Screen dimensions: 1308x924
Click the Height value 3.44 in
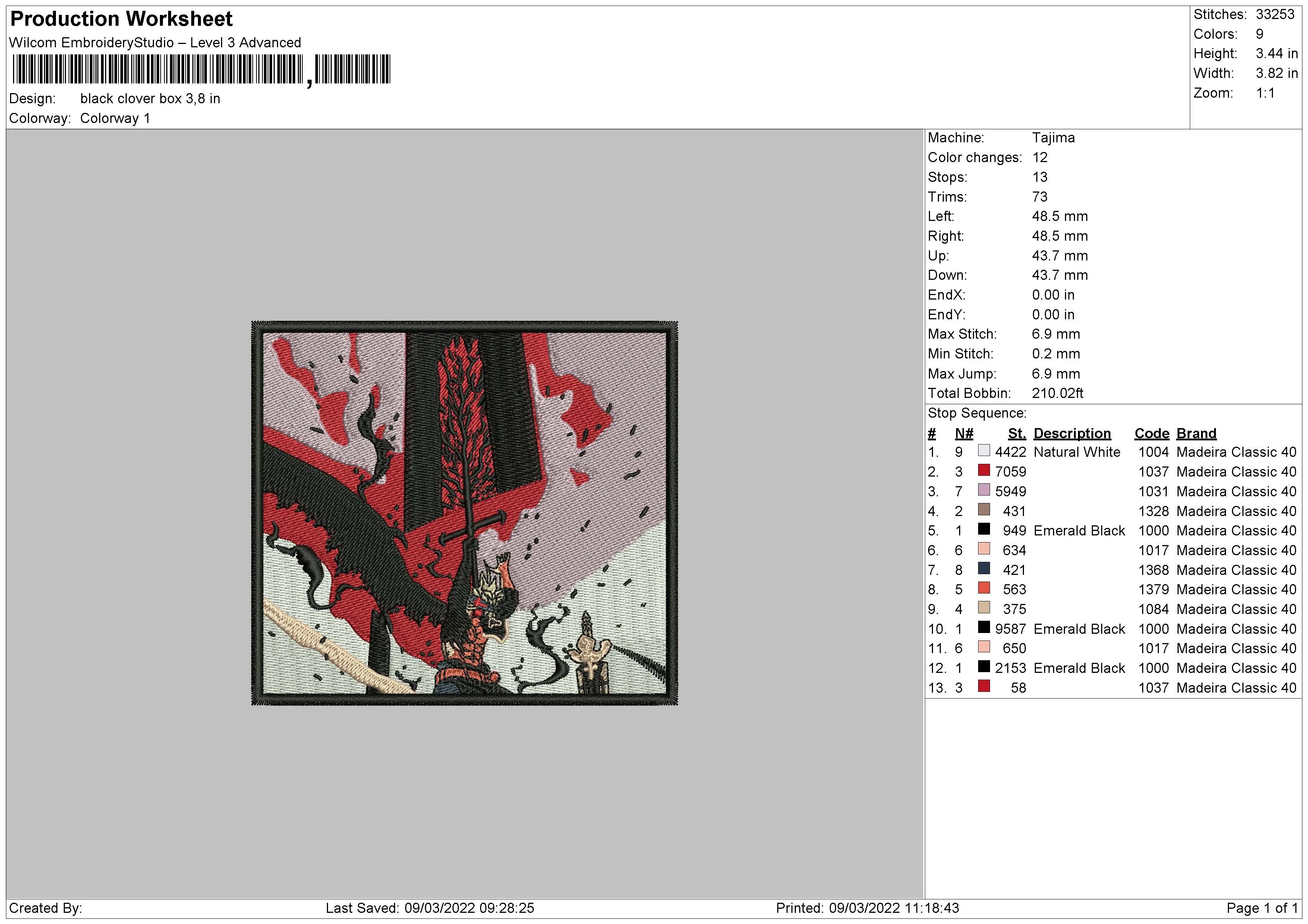1277,54
